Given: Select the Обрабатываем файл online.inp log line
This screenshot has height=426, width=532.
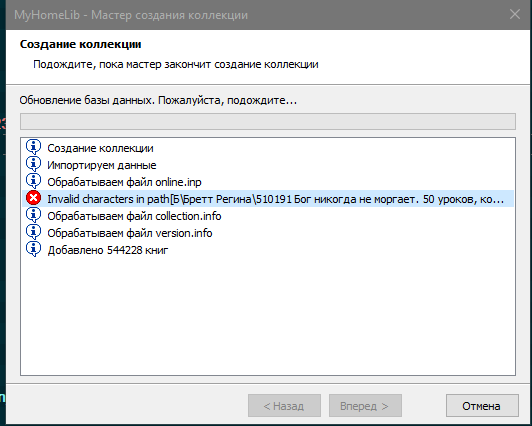Looking at the screenshot, I should [x=124, y=182].
